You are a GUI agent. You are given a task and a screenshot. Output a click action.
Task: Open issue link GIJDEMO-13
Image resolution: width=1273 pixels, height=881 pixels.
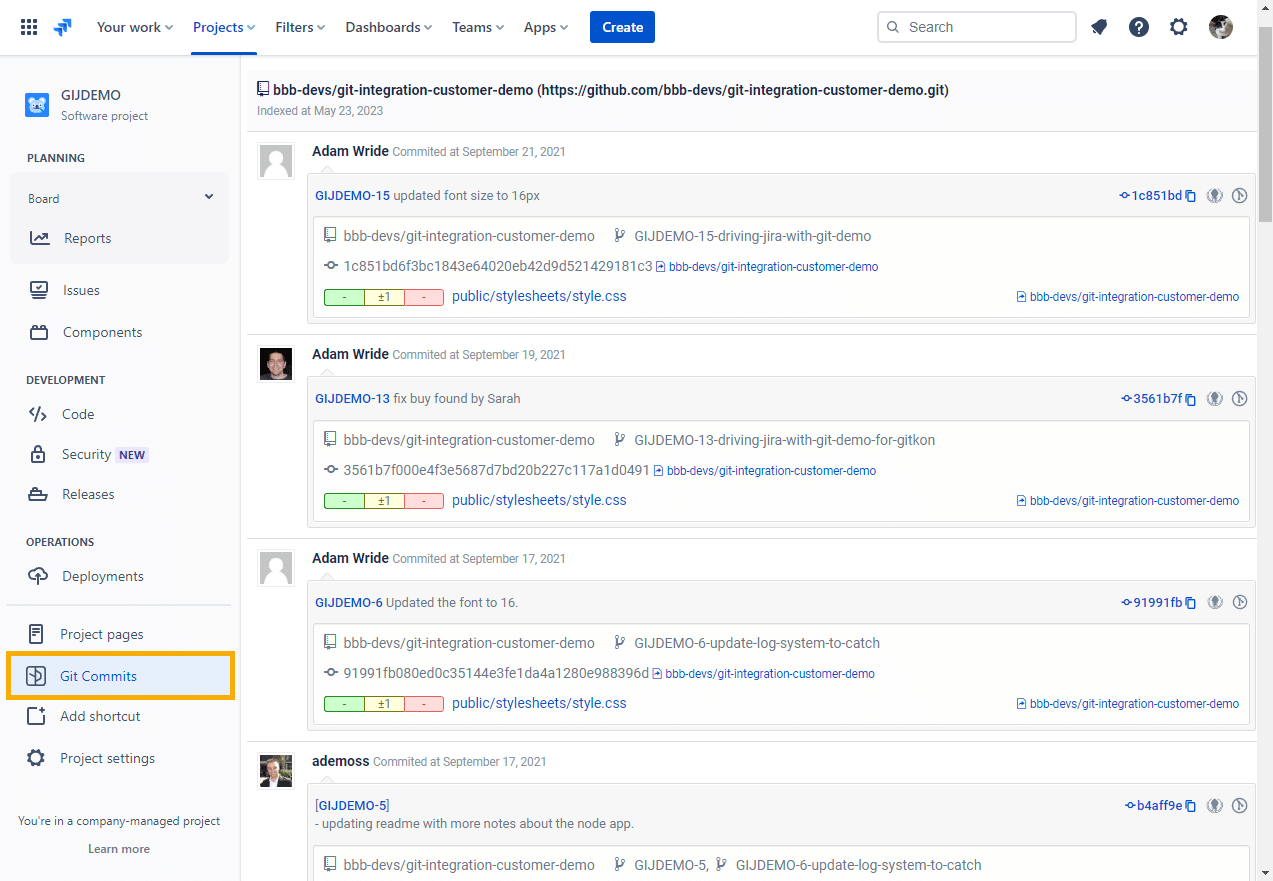352,399
